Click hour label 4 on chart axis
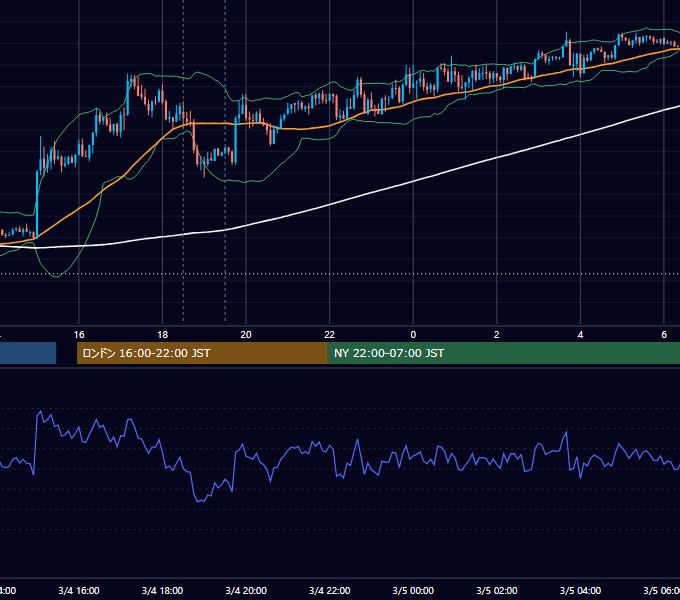Viewport: 680px width, 600px height. tap(580, 335)
